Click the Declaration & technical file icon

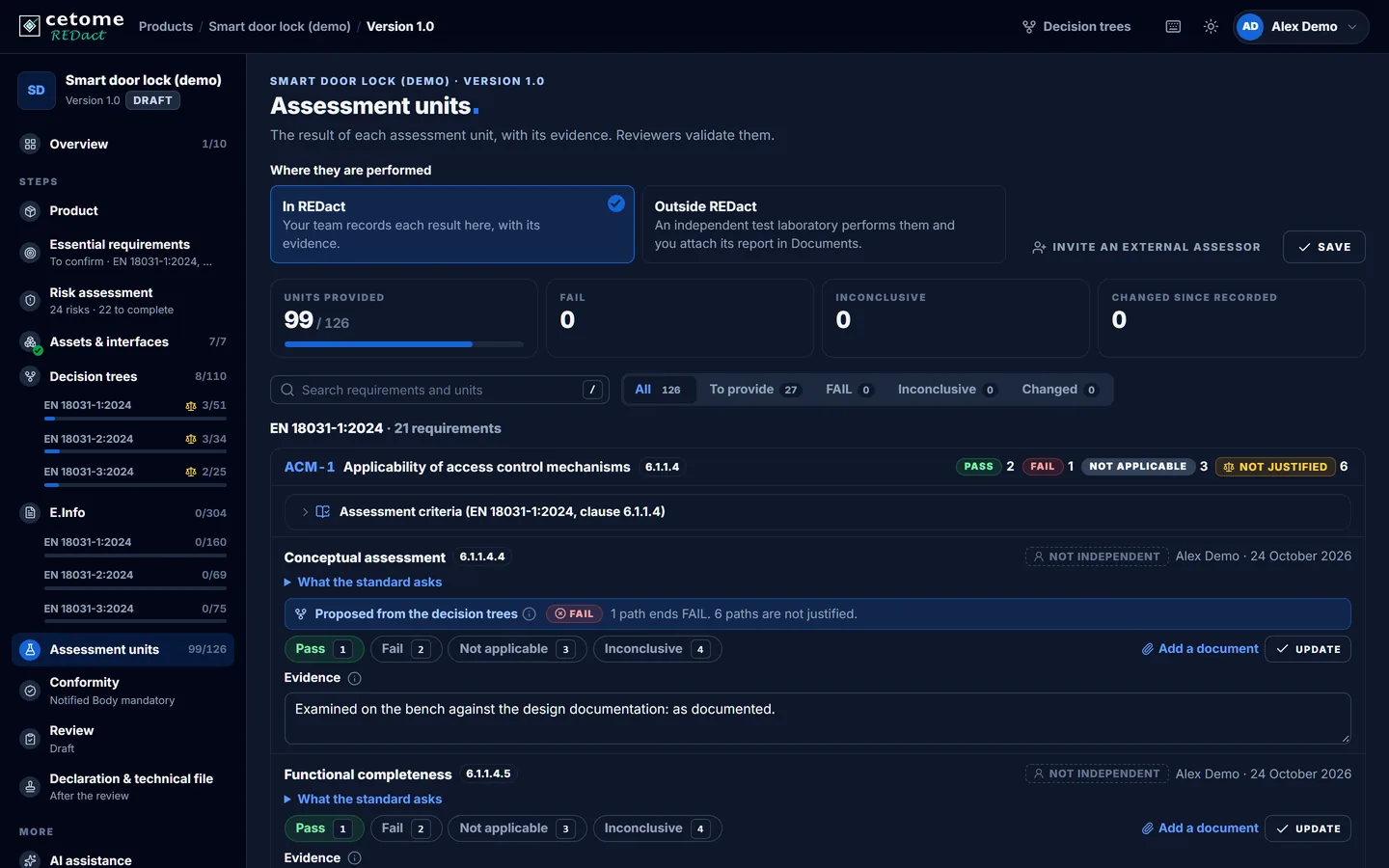(x=30, y=787)
